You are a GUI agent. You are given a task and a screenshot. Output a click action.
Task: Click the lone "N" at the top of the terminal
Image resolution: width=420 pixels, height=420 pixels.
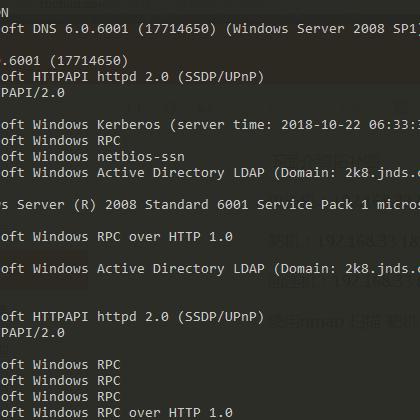click(4, 13)
